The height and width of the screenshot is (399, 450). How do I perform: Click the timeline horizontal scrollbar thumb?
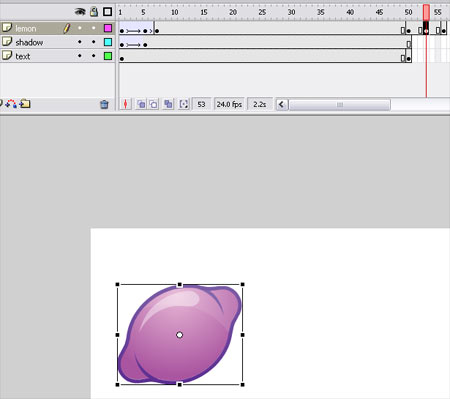click(x=339, y=105)
